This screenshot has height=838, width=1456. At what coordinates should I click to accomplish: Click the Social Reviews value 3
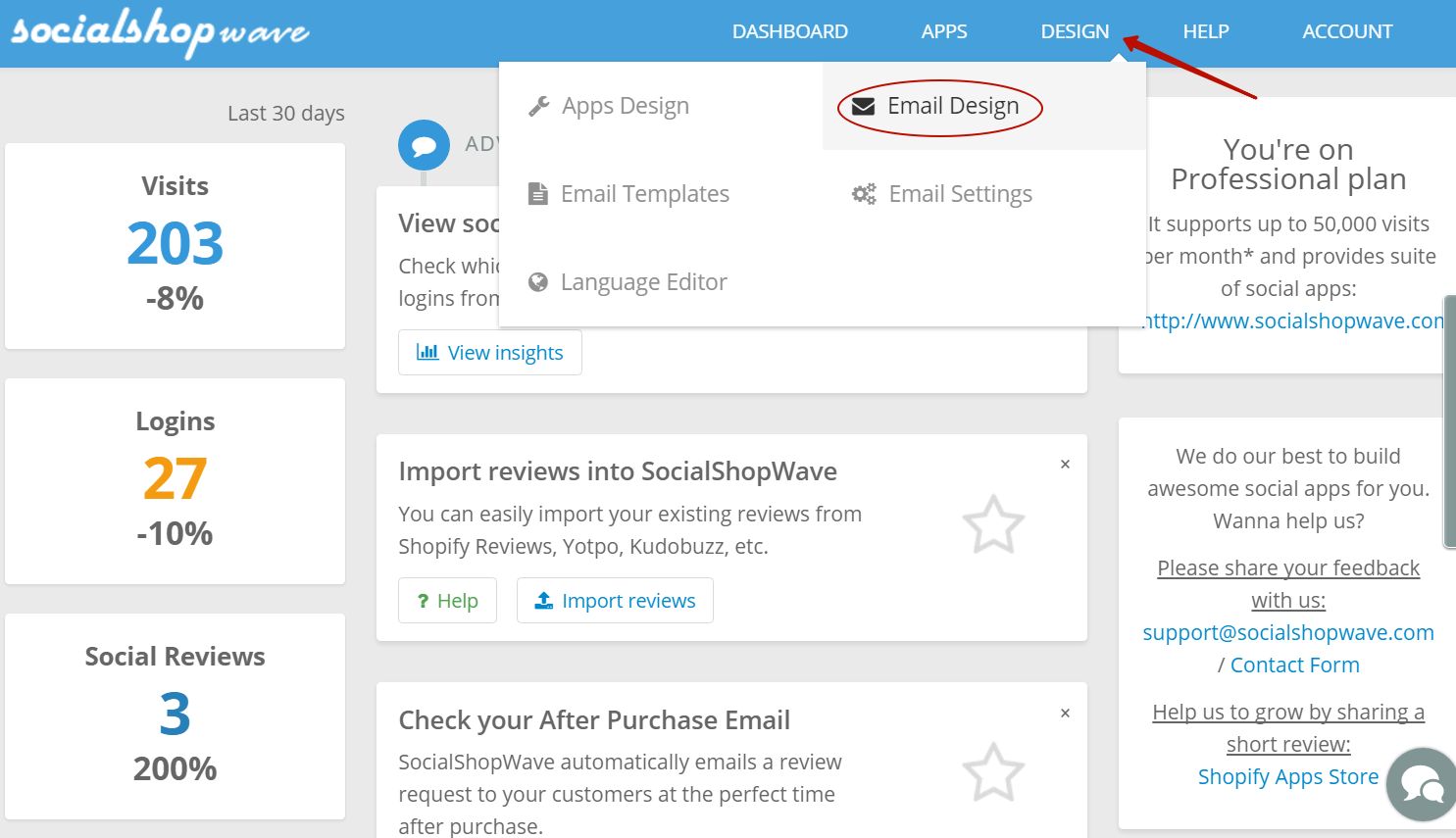point(175,714)
